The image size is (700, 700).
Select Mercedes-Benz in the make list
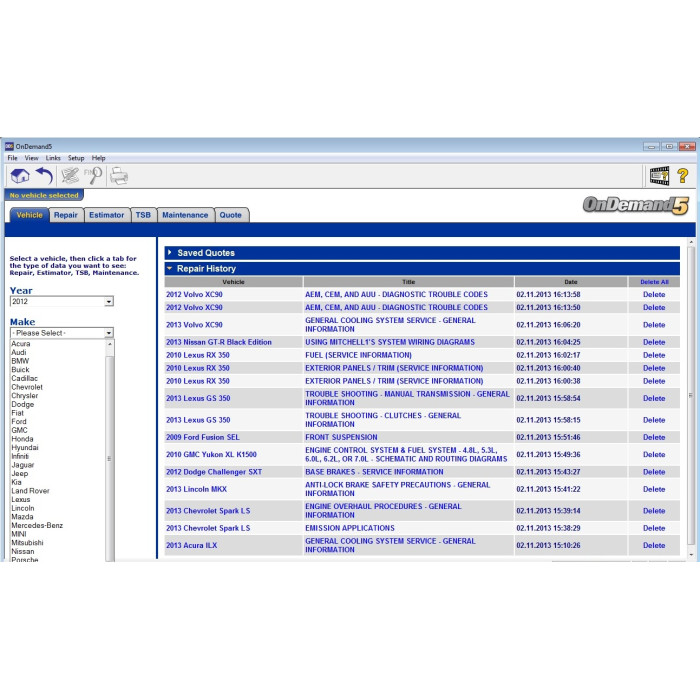pos(37,525)
